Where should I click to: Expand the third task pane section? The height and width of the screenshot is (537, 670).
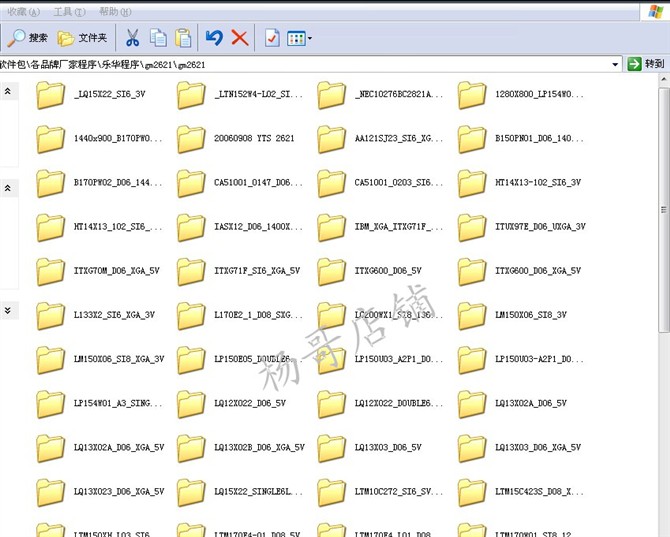click(x=8, y=310)
